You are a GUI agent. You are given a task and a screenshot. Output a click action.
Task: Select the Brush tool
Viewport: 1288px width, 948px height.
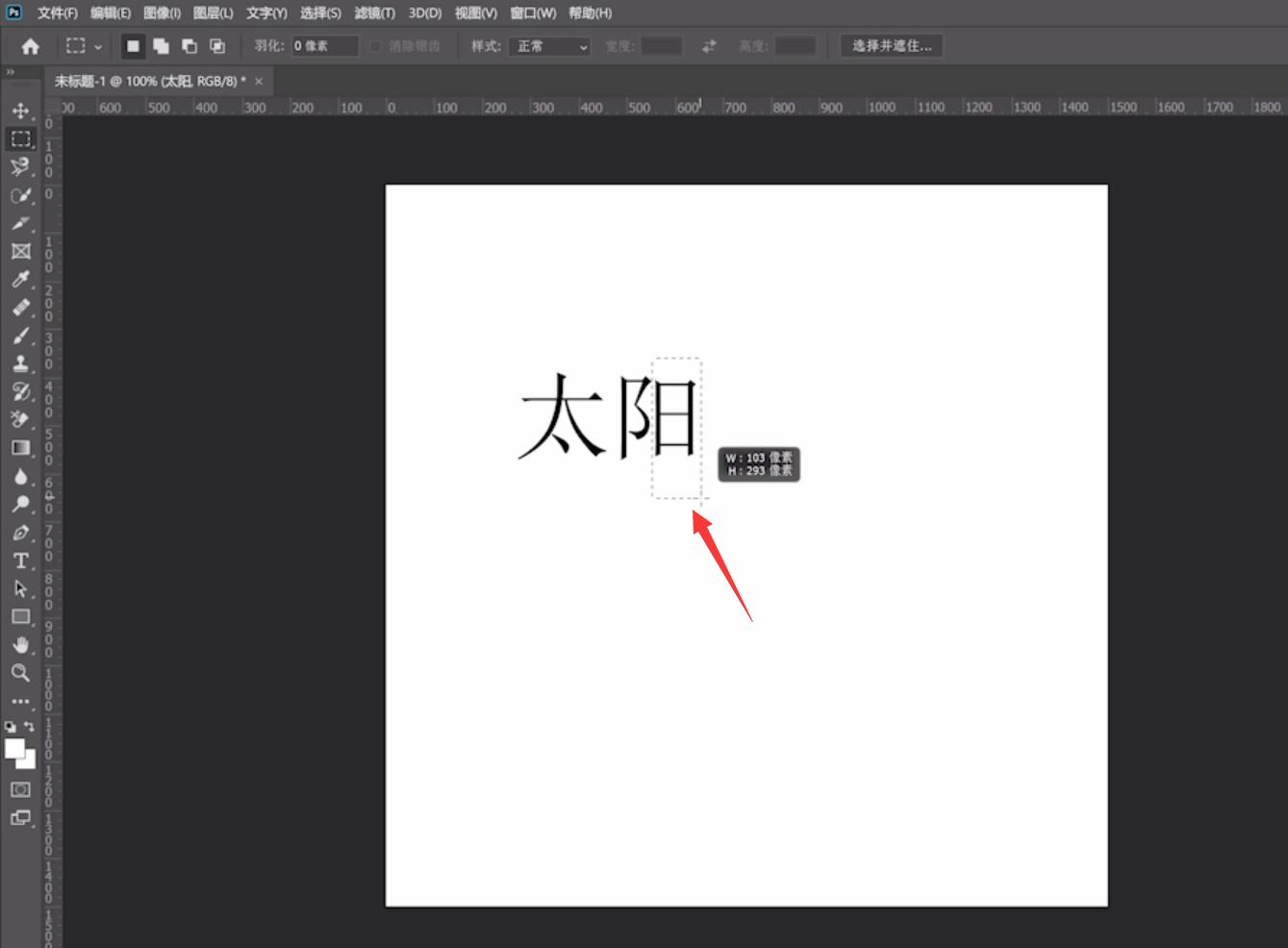click(x=20, y=336)
